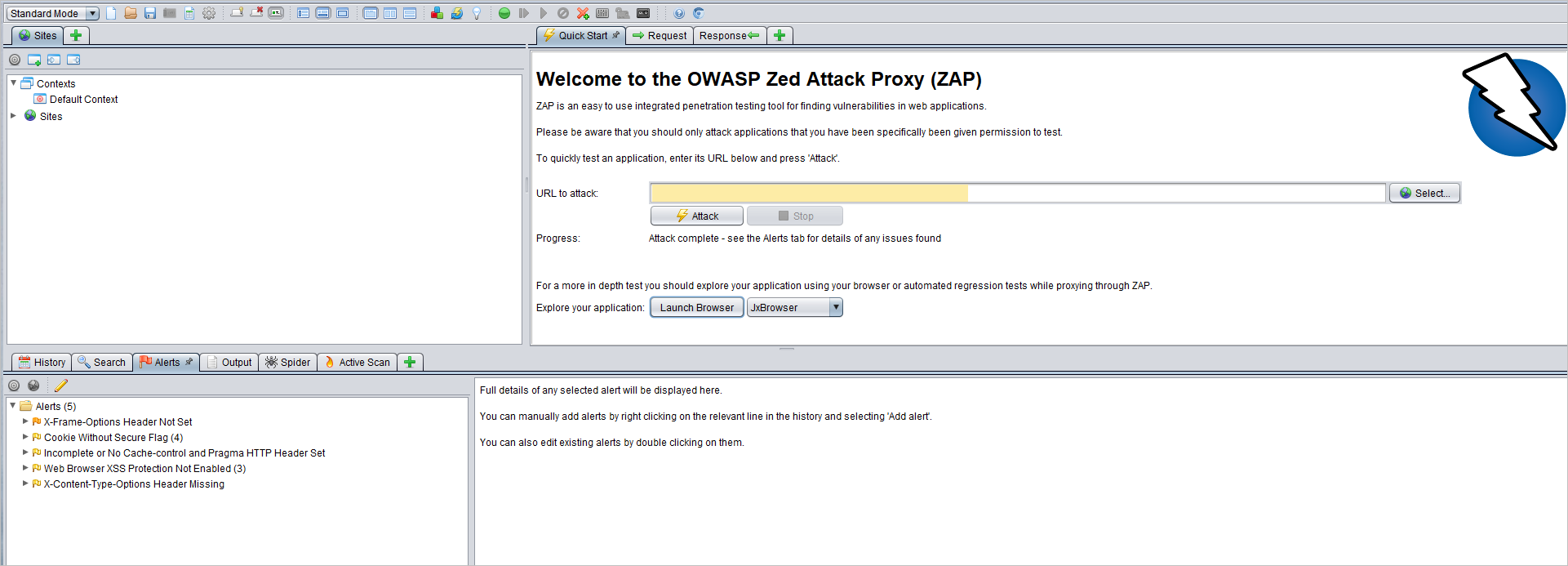Open the Output tab

tap(229, 362)
